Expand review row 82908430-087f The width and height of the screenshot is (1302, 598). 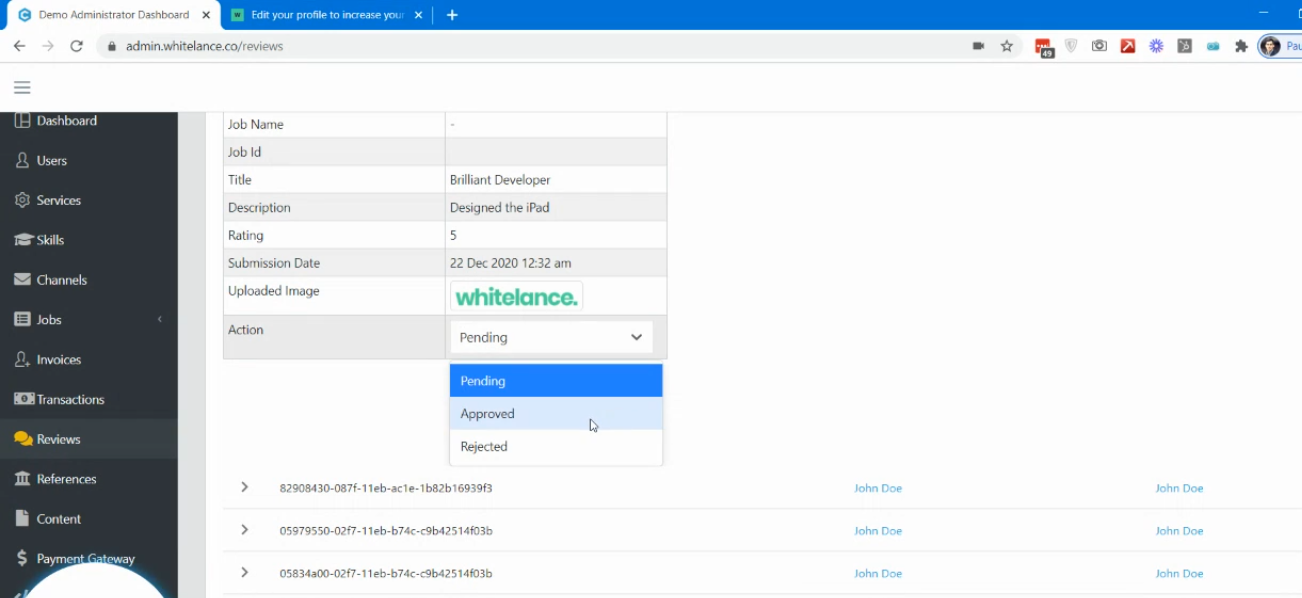pos(244,487)
